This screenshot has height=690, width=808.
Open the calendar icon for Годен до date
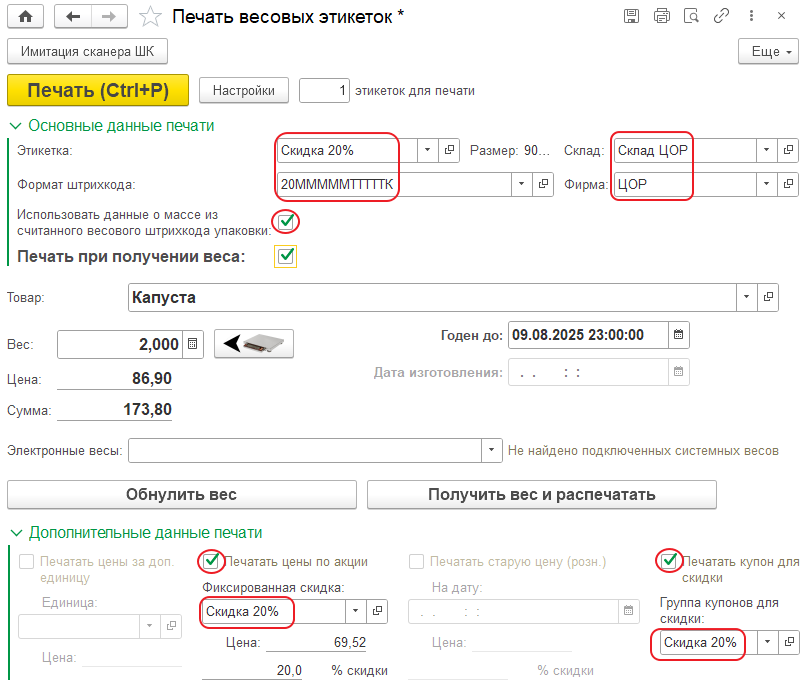678,334
